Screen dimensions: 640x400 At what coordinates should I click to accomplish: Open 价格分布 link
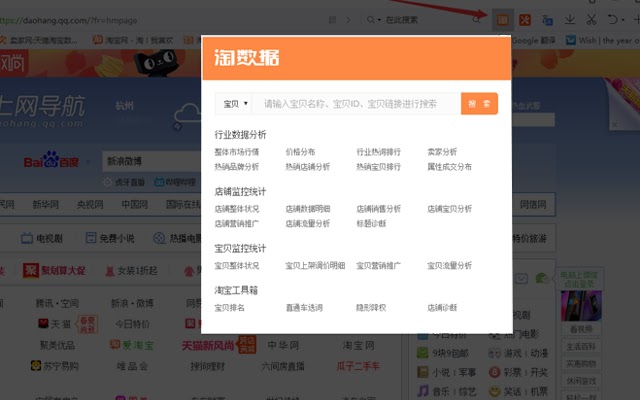click(x=300, y=152)
